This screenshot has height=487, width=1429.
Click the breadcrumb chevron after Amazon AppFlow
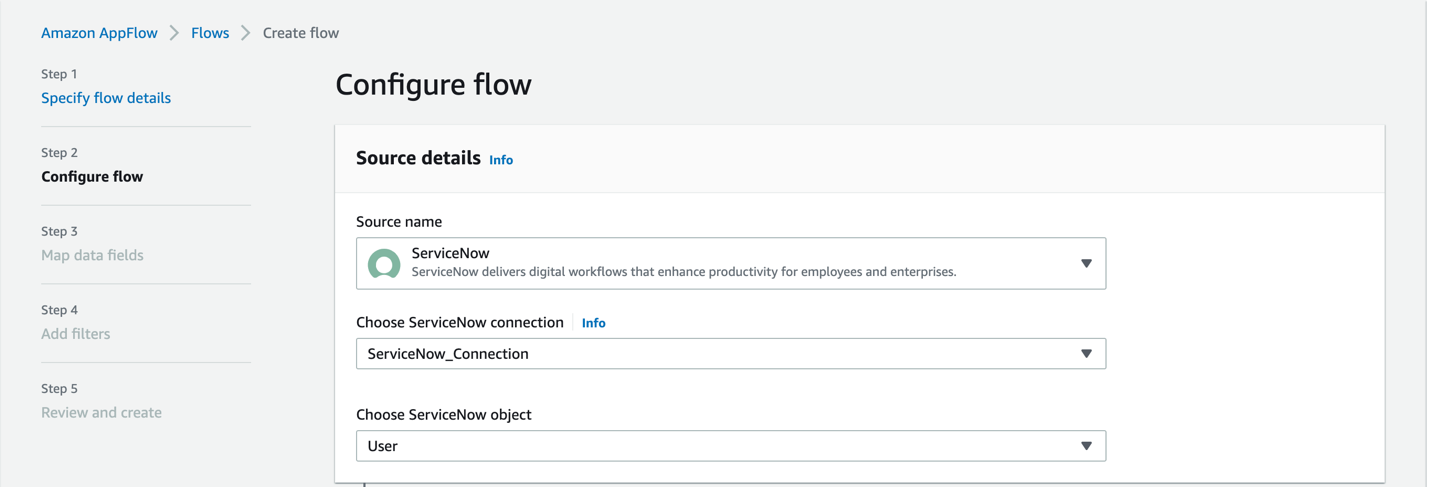(x=174, y=33)
